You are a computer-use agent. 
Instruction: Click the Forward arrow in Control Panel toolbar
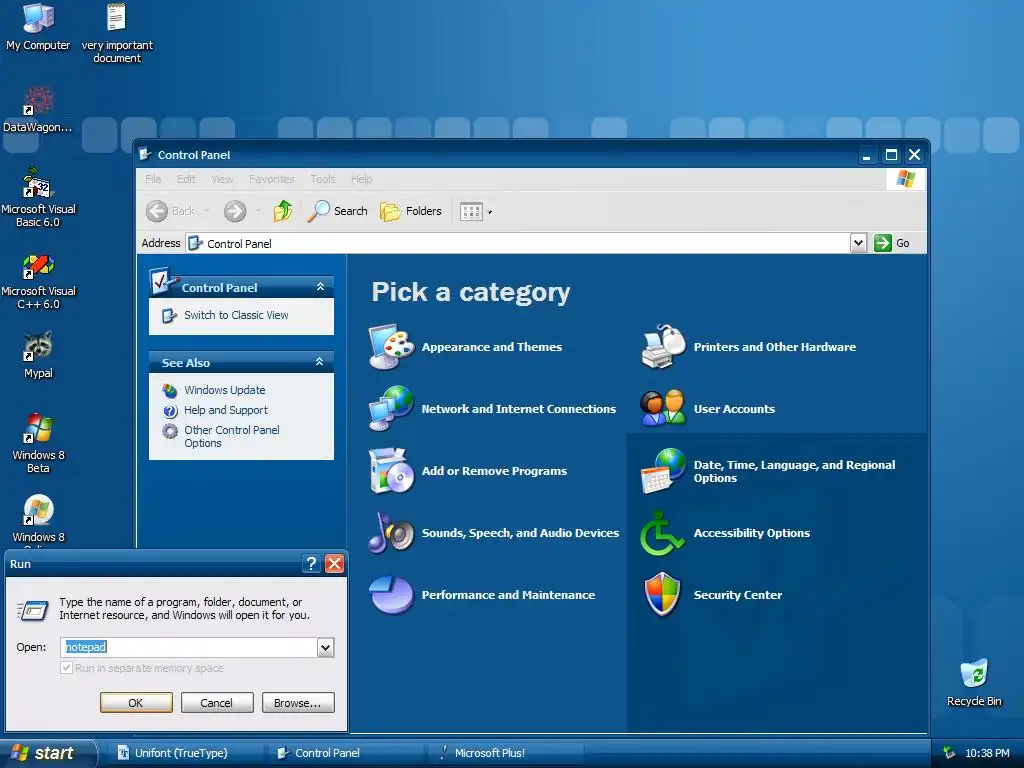tap(235, 211)
